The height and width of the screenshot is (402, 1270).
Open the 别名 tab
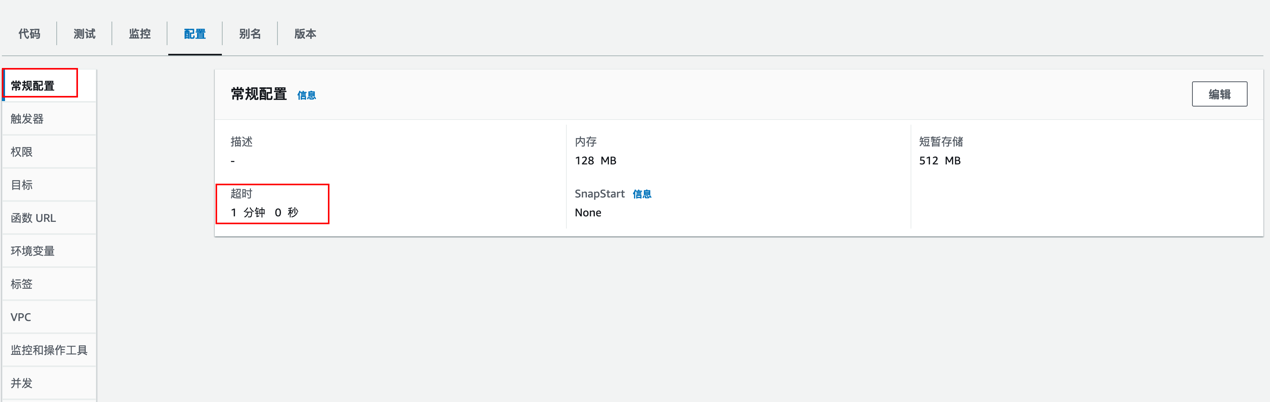pyautogui.click(x=250, y=34)
